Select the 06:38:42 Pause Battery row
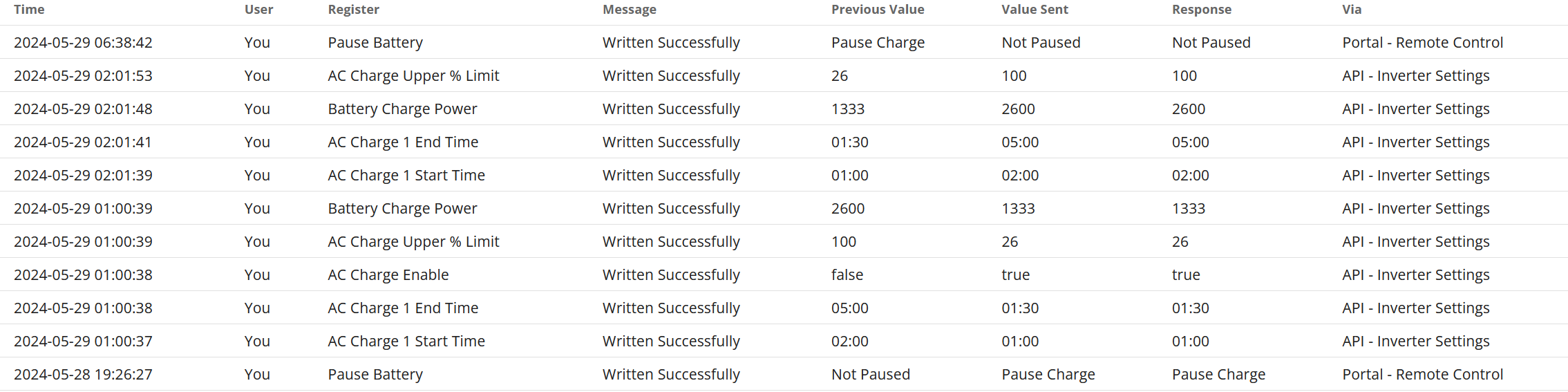Viewport: 1568px width, 392px height. pyautogui.click(x=784, y=42)
